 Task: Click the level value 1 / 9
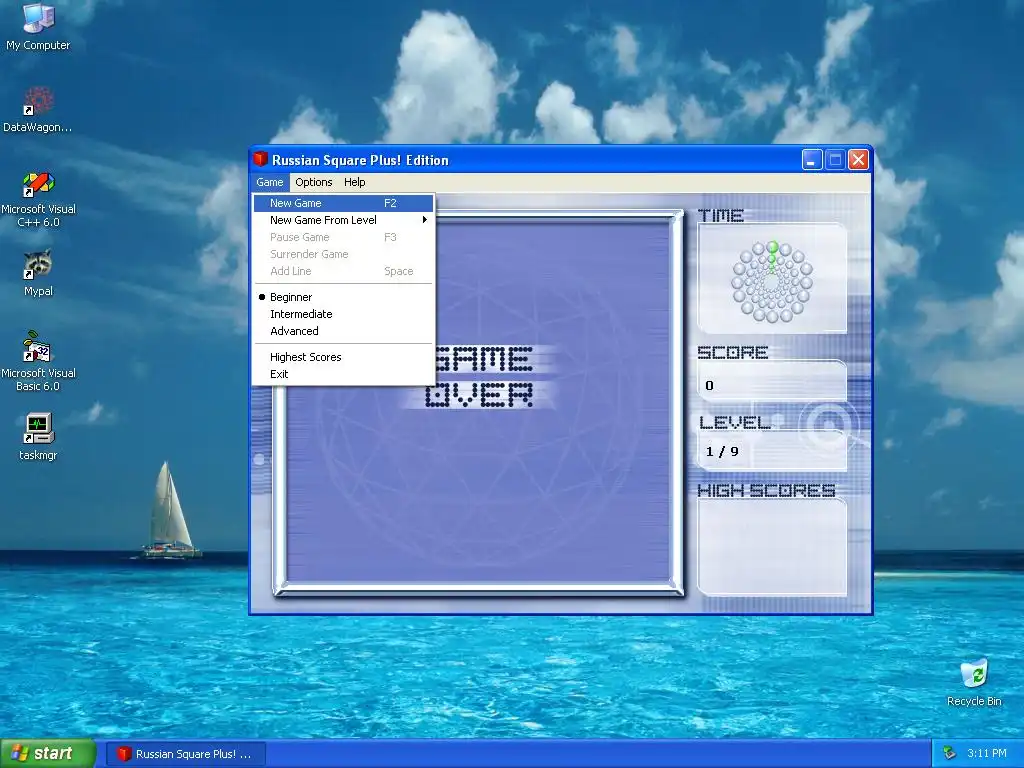tap(722, 451)
